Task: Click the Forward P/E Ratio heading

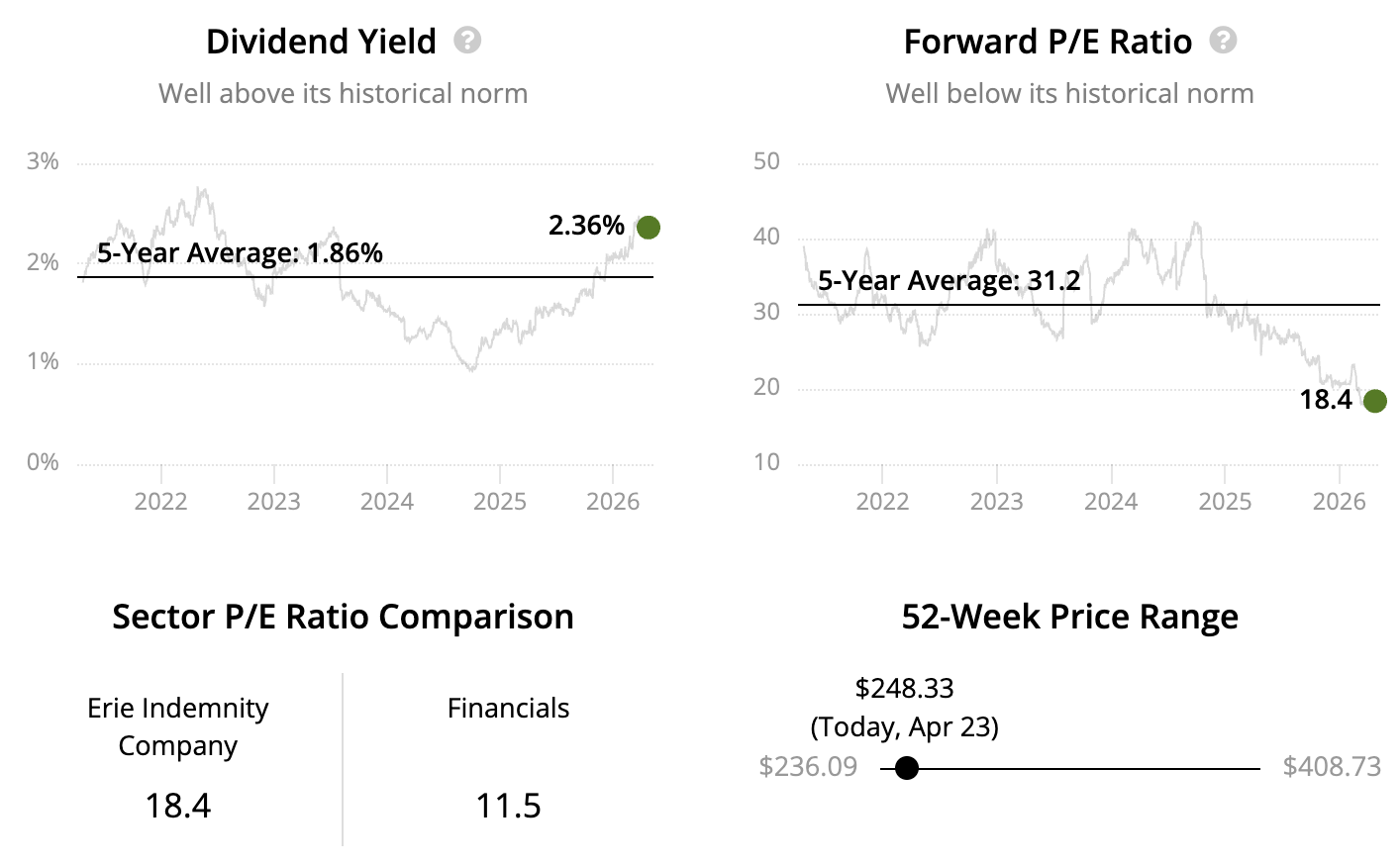Action: point(1048,42)
